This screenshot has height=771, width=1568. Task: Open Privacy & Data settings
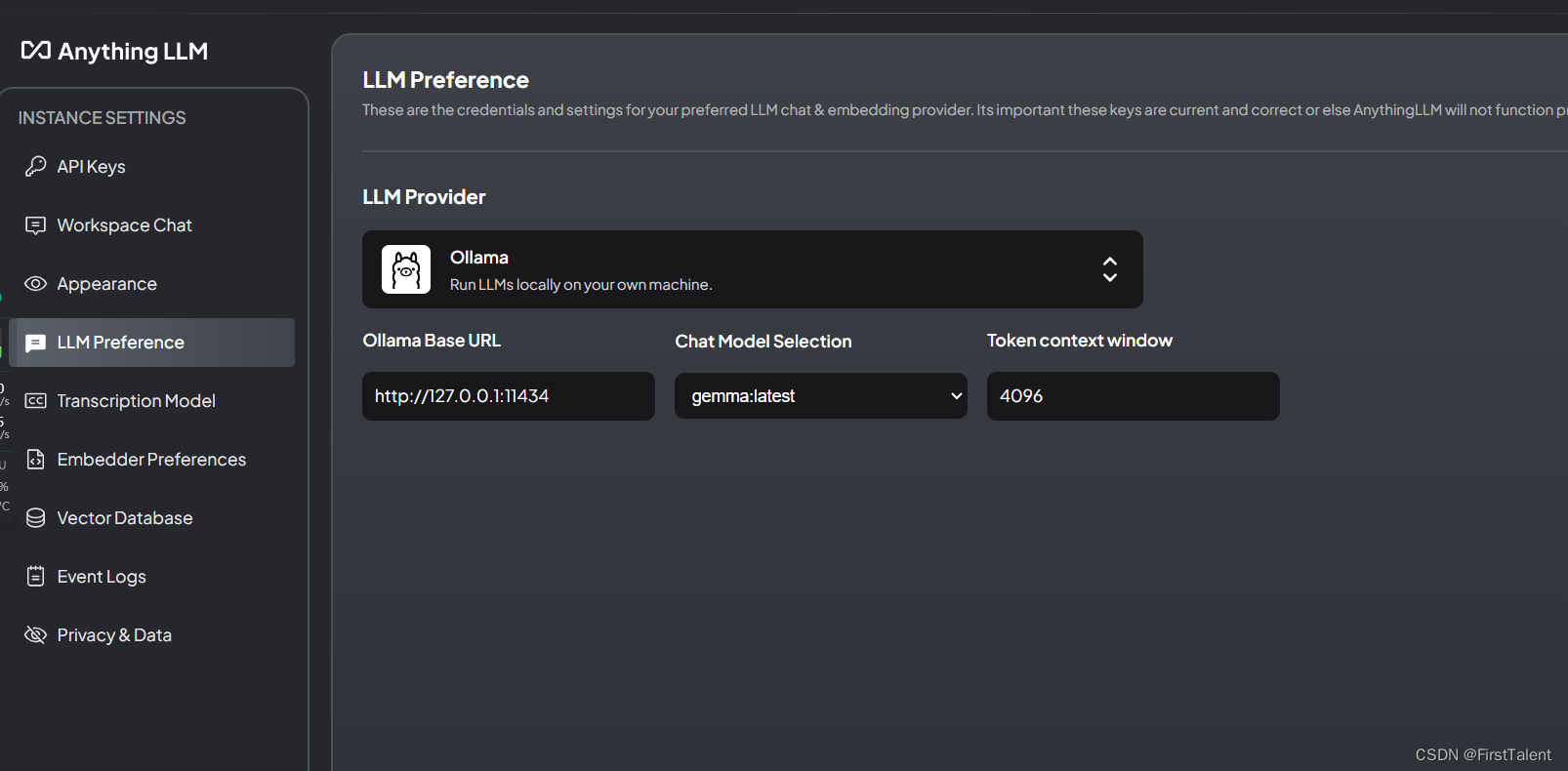(151, 635)
